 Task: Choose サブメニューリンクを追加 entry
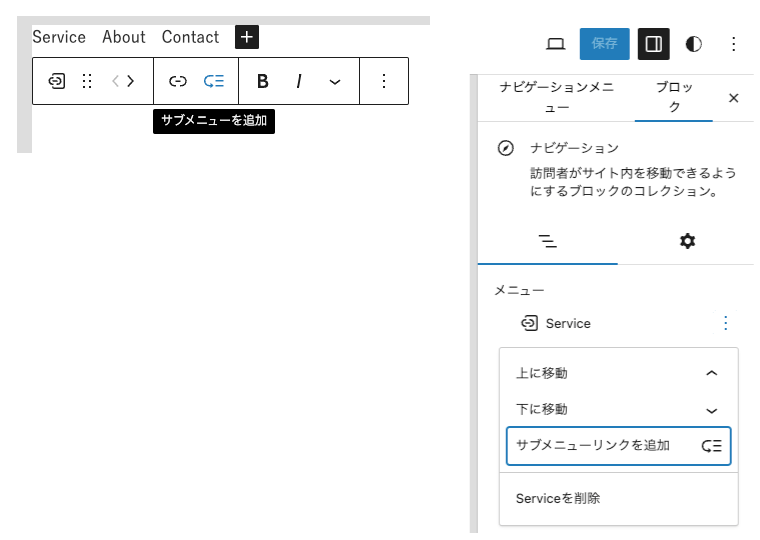pyautogui.click(x=618, y=445)
